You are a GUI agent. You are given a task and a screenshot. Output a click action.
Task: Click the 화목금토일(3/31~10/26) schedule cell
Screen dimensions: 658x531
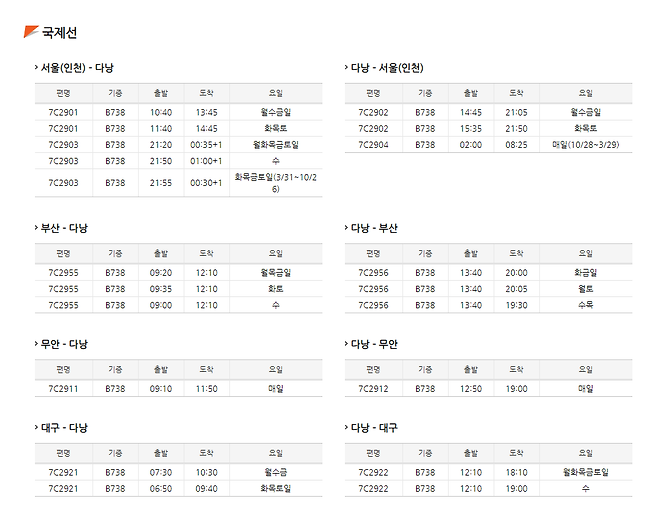click(275, 182)
